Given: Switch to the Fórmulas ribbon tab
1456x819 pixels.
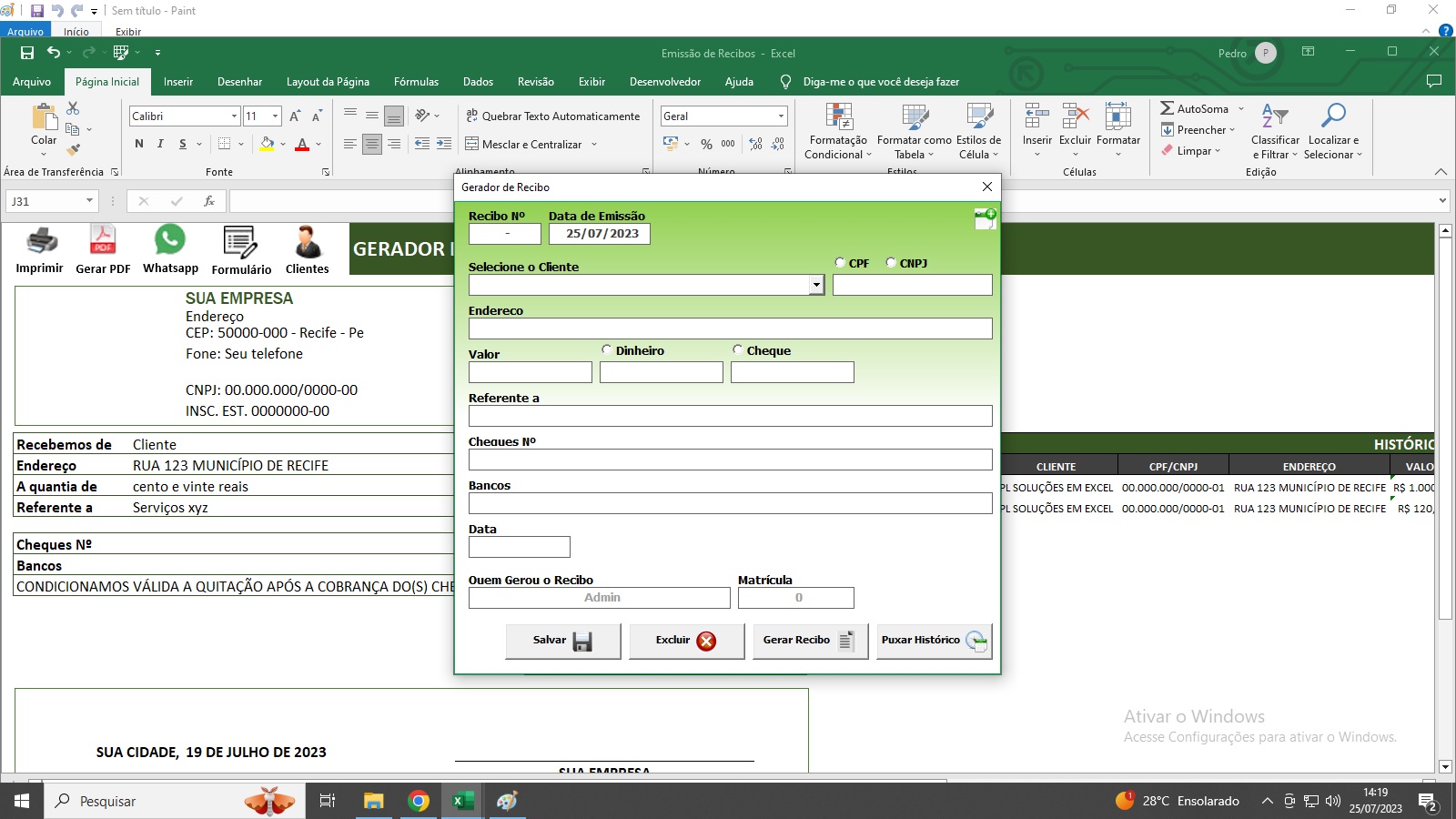Looking at the screenshot, I should pos(416,82).
